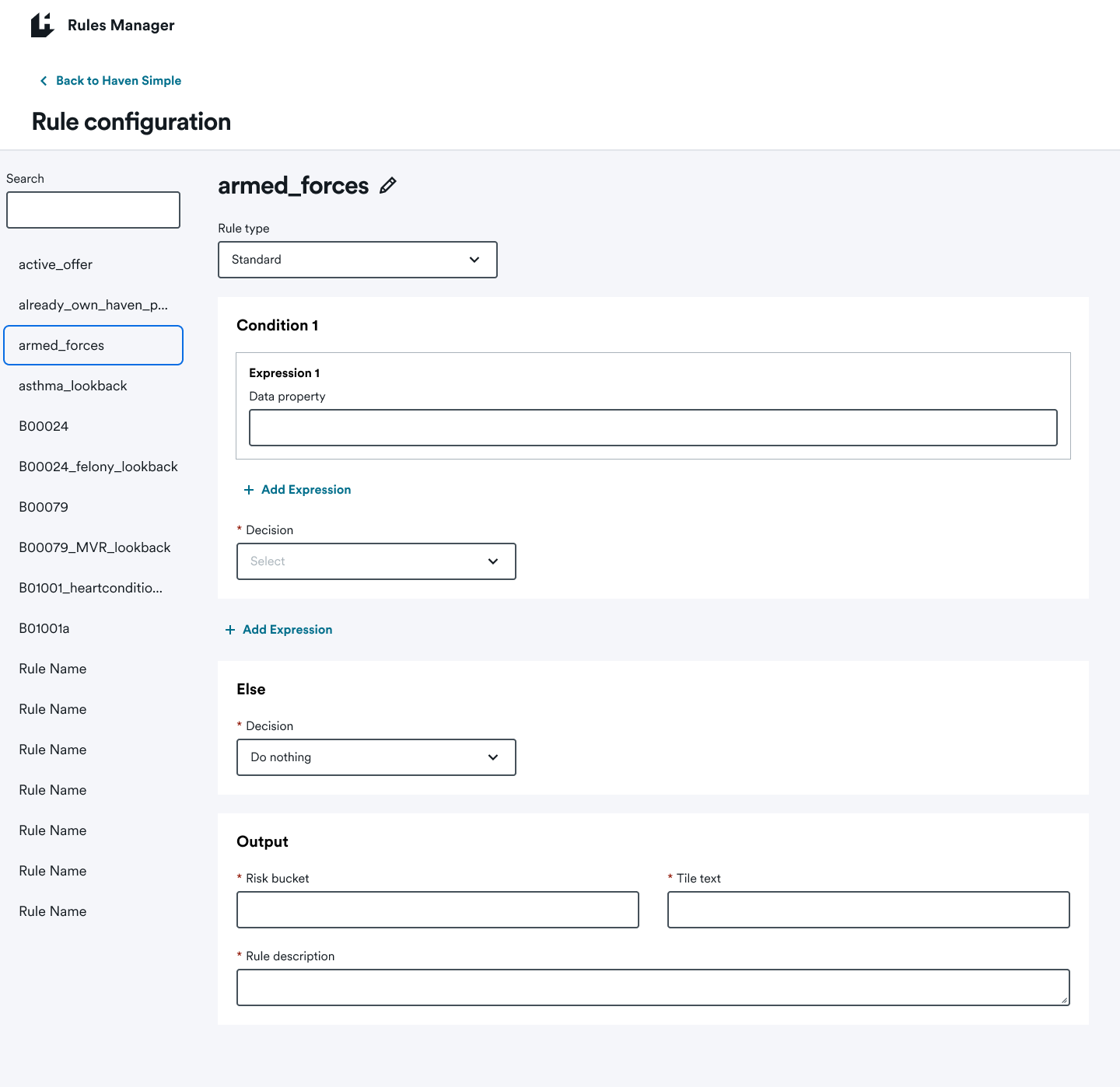Select asthma_lookback rule in sidebar
This screenshot has height=1087, width=1120.
tap(73, 386)
